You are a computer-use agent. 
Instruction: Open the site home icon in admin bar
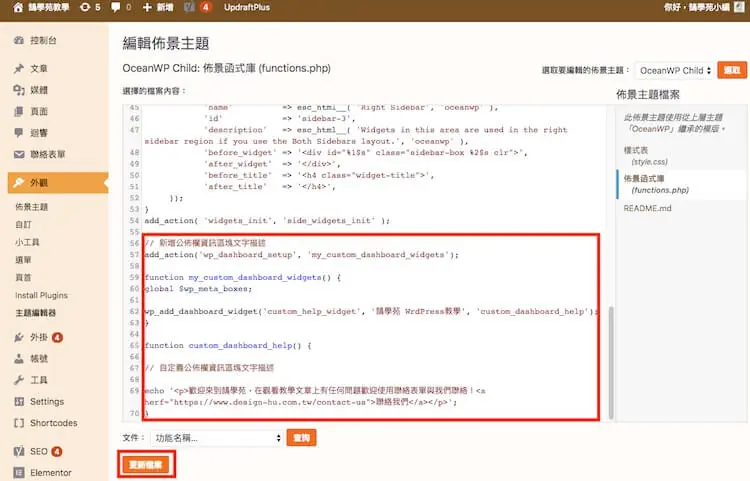[x=18, y=8]
